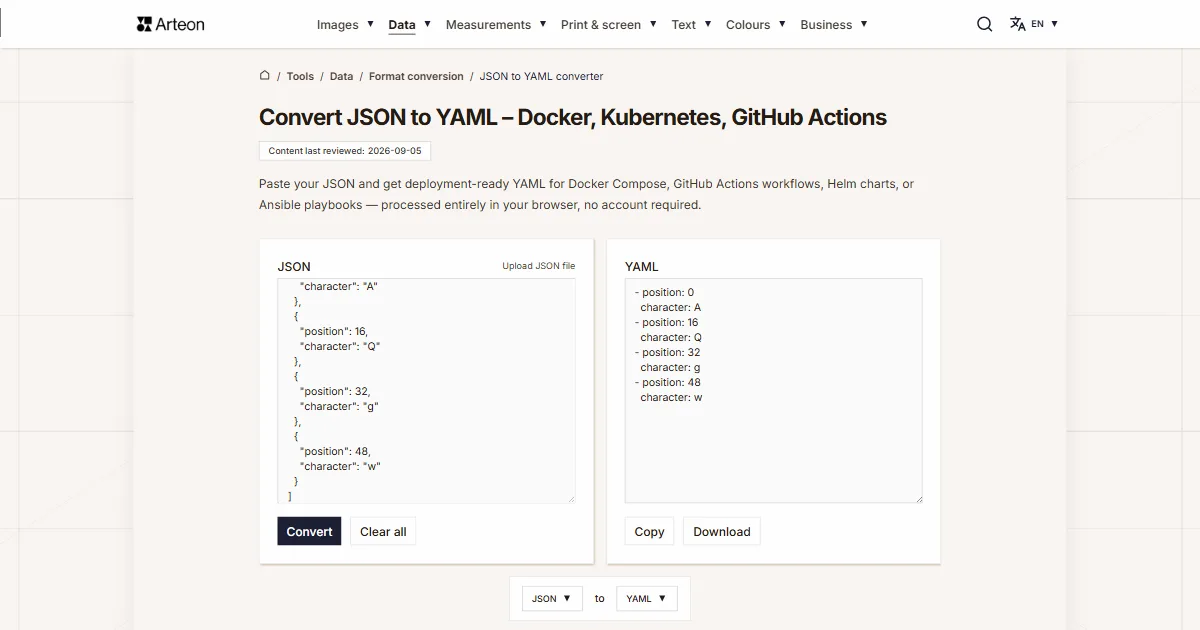Go to Data breadcrumb link
The image size is (1200, 630).
click(341, 76)
